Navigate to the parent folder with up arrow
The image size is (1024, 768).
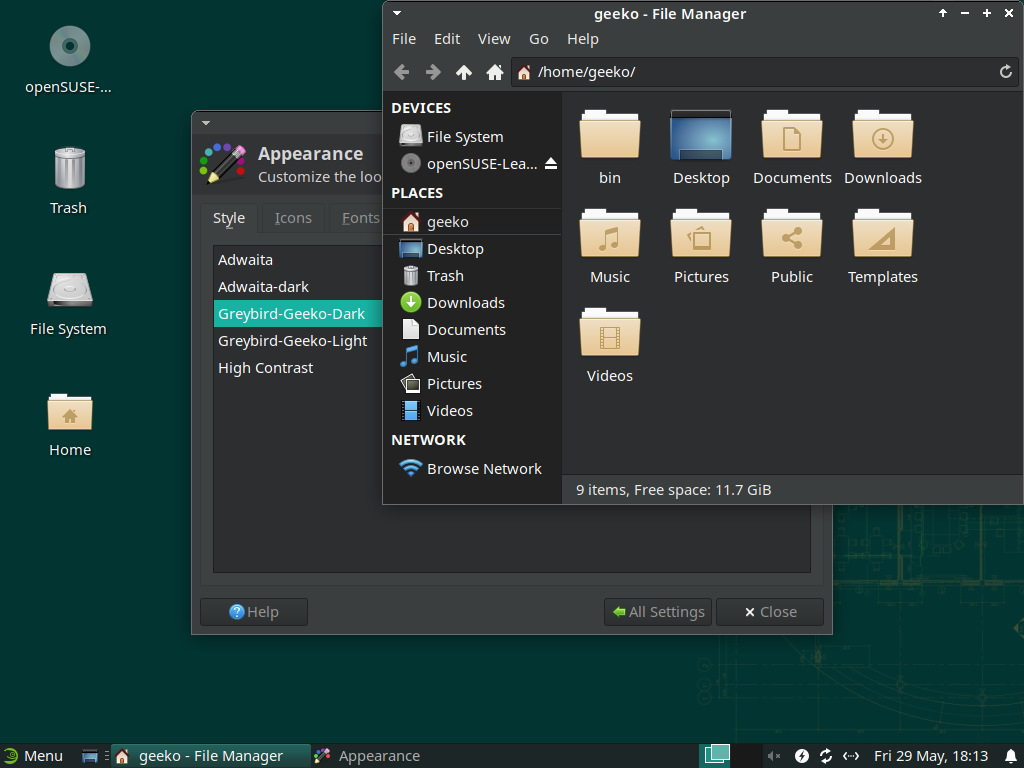(x=464, y=72)
